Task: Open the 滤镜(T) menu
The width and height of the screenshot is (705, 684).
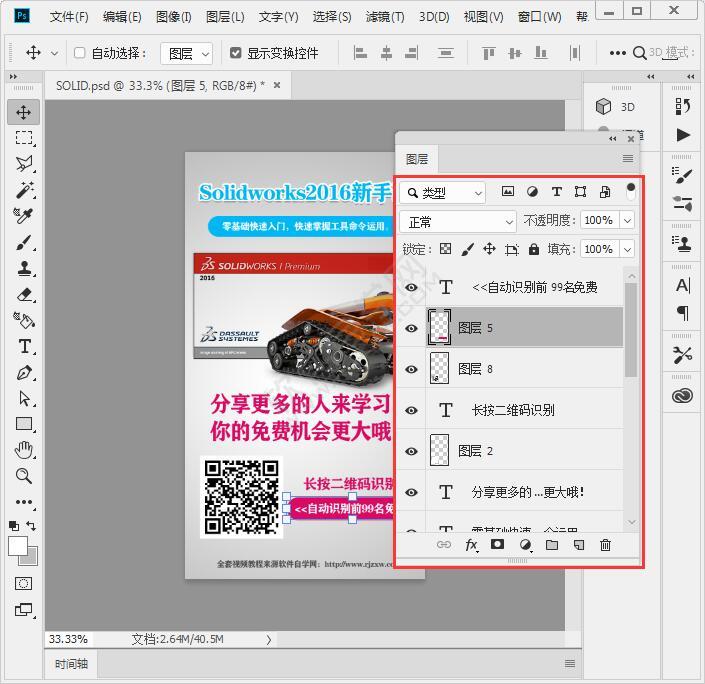Action: pos(384,17)
